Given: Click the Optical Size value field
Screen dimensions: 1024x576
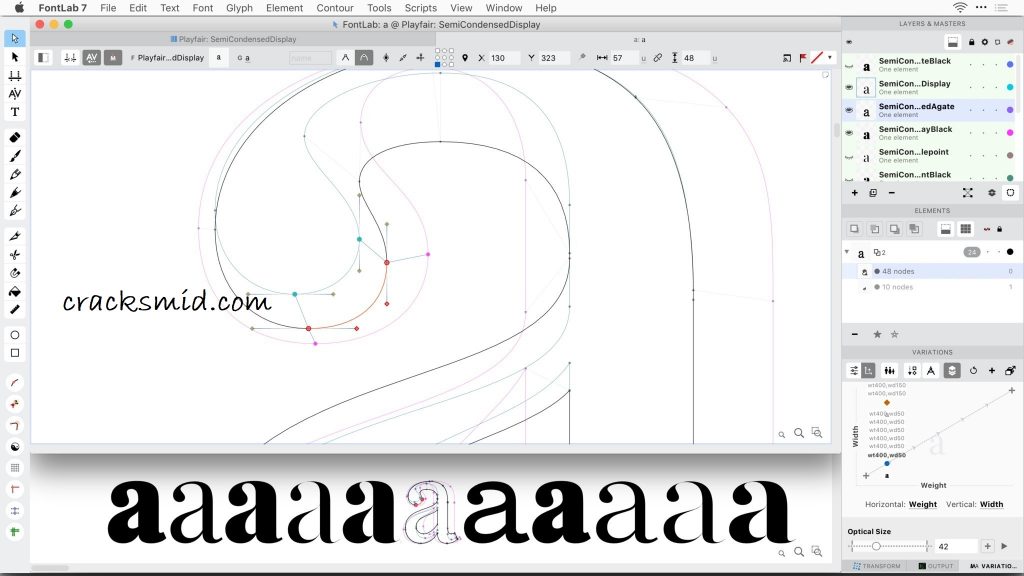Looking at the screenshot, I should tap(956, 546).
